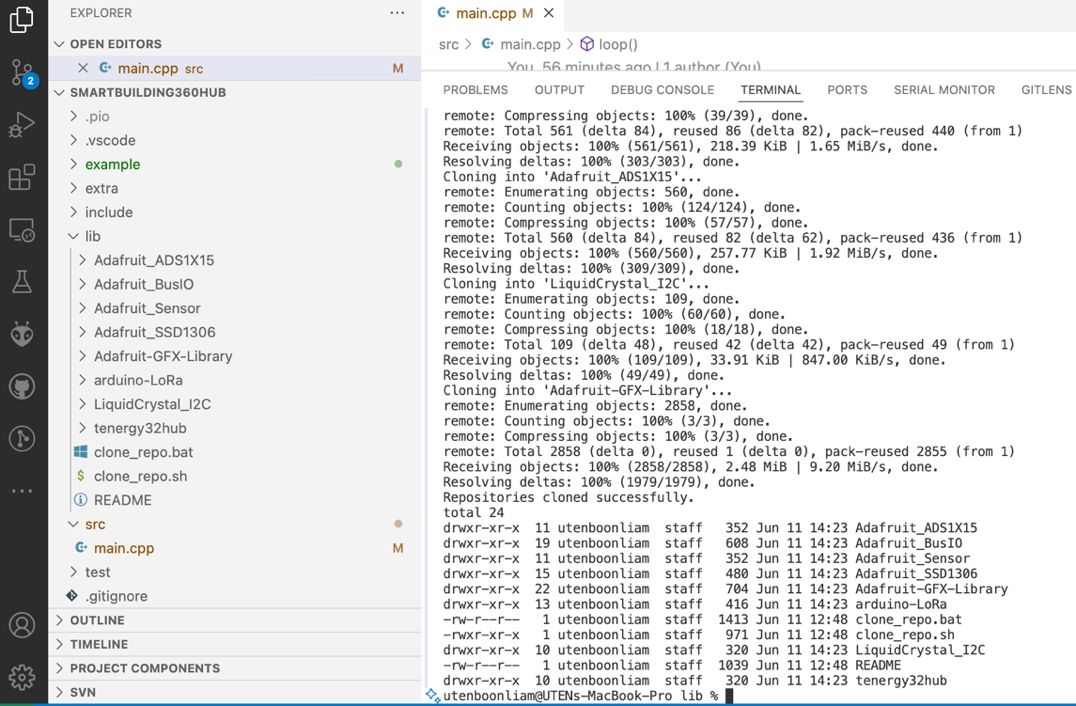Close main.cpp in Open Editors list
Screen dimensions: 1076x706
tap(83, 68)
